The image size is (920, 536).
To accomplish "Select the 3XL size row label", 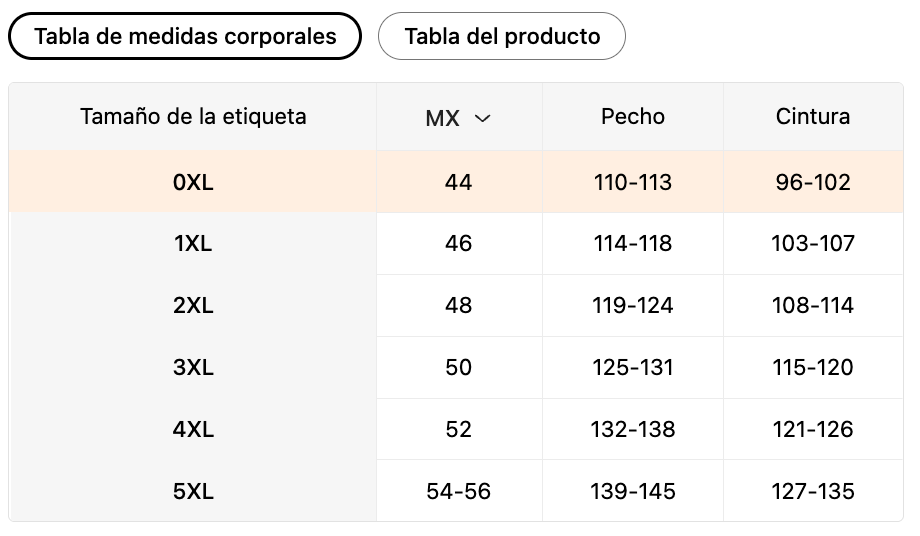I will click(x=193, y=368).
